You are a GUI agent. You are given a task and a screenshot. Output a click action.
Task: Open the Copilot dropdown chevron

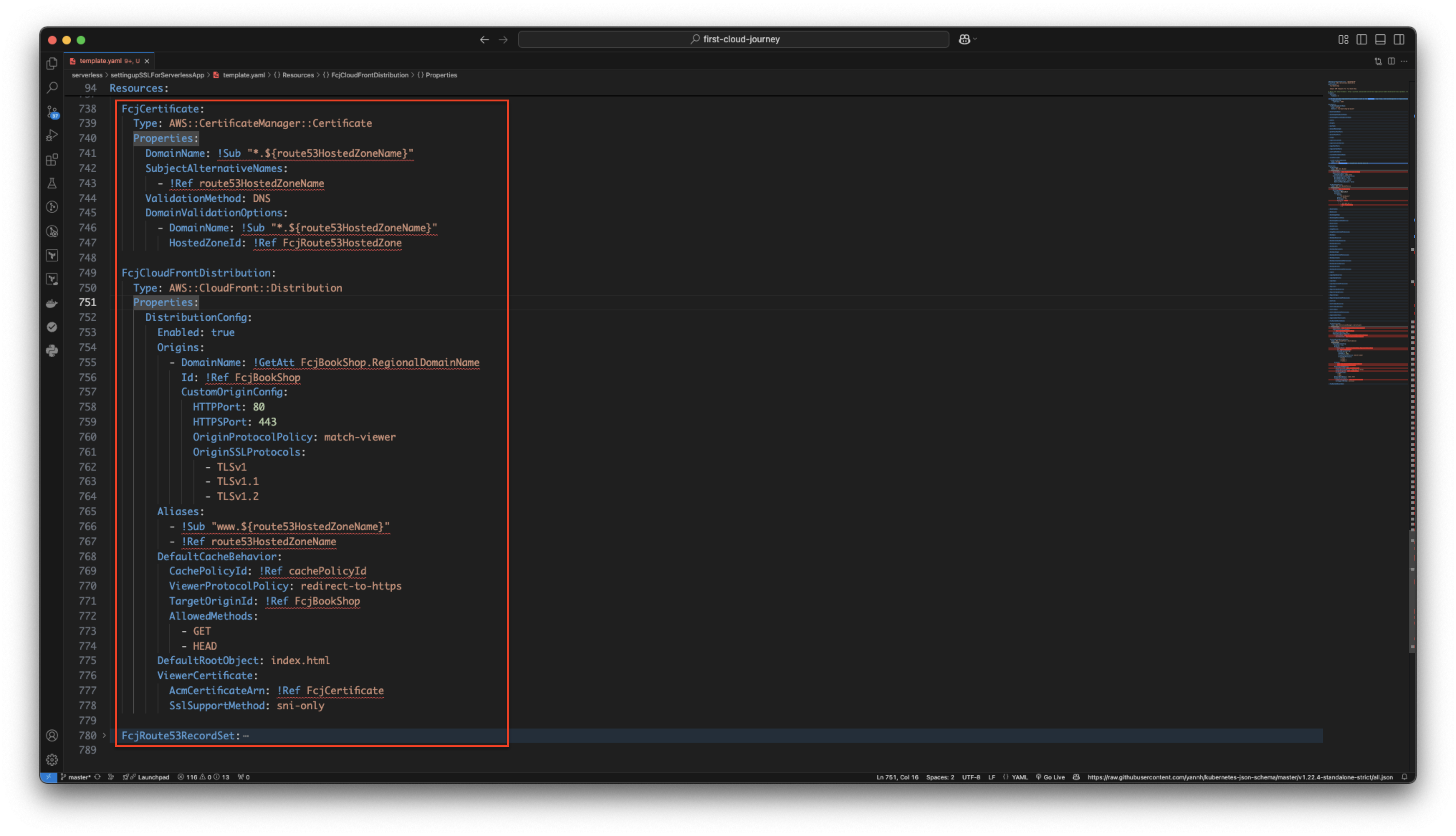pos(975,40)
